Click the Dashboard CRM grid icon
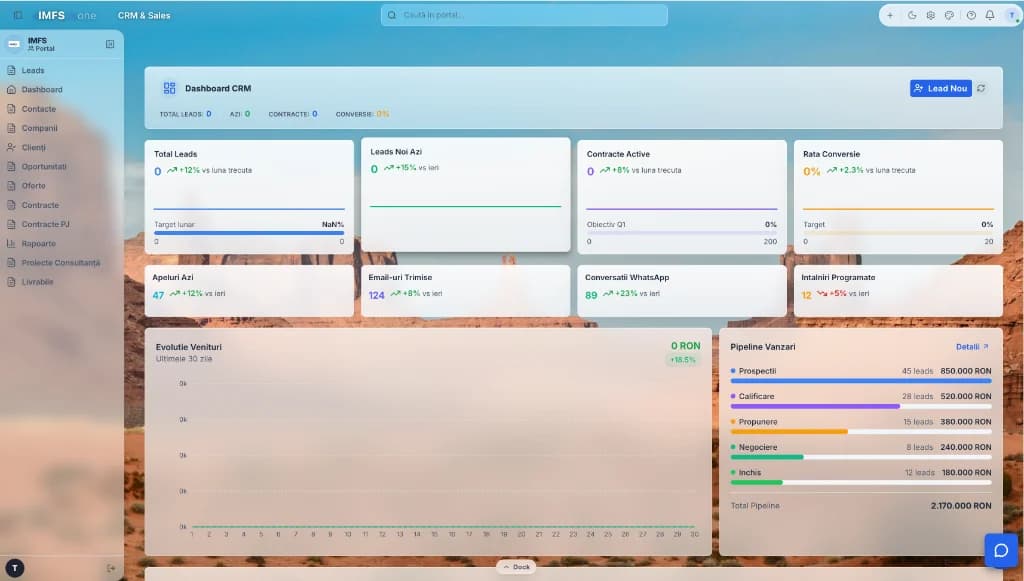 [169, 88]
